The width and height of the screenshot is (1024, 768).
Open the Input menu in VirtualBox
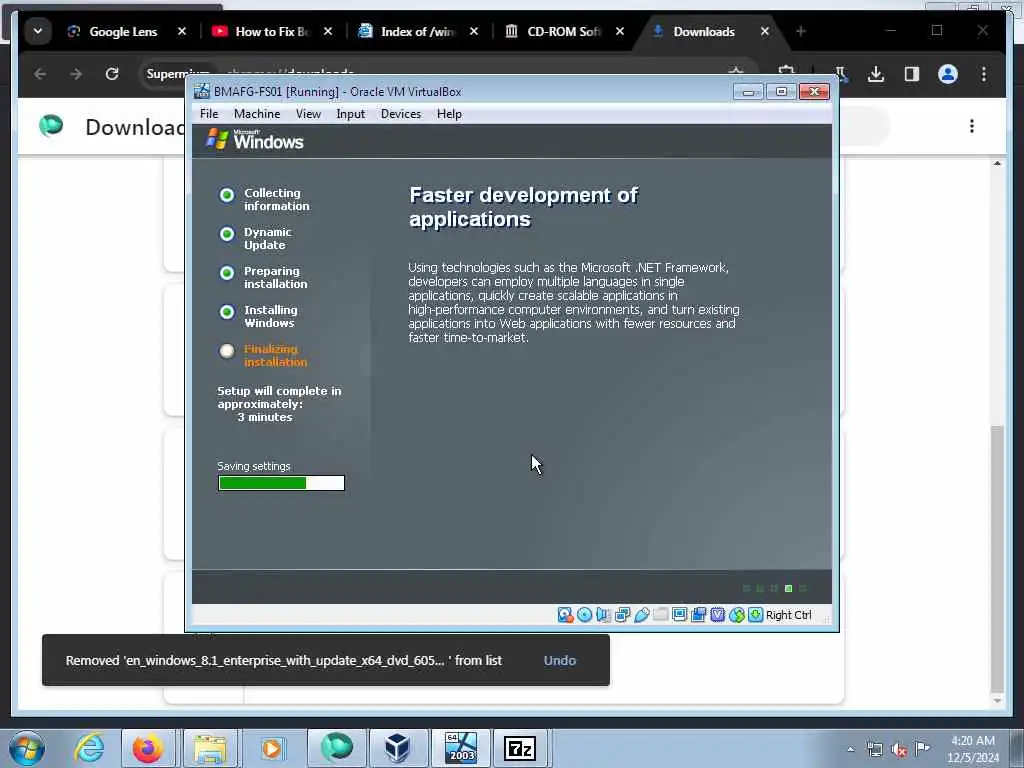click(x=351, y=114)
